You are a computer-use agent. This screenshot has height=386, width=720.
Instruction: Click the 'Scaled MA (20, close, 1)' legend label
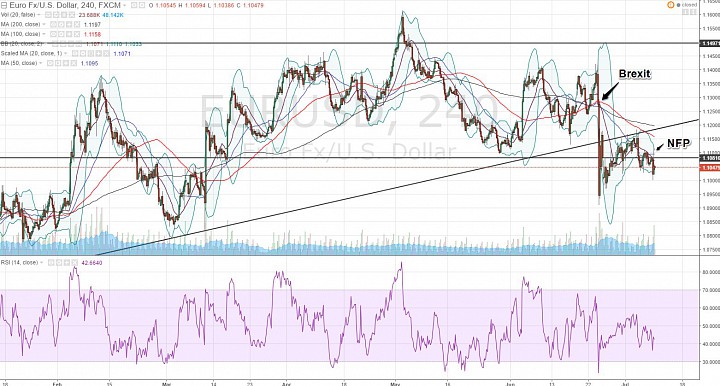(x=31, y=53)
